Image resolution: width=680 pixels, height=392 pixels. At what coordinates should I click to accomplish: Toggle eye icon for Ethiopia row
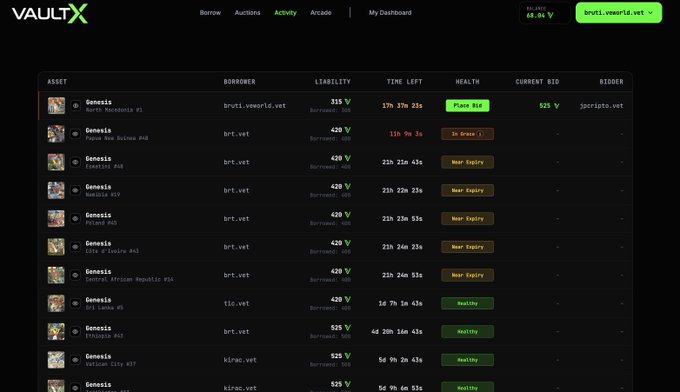coord(75,332)
